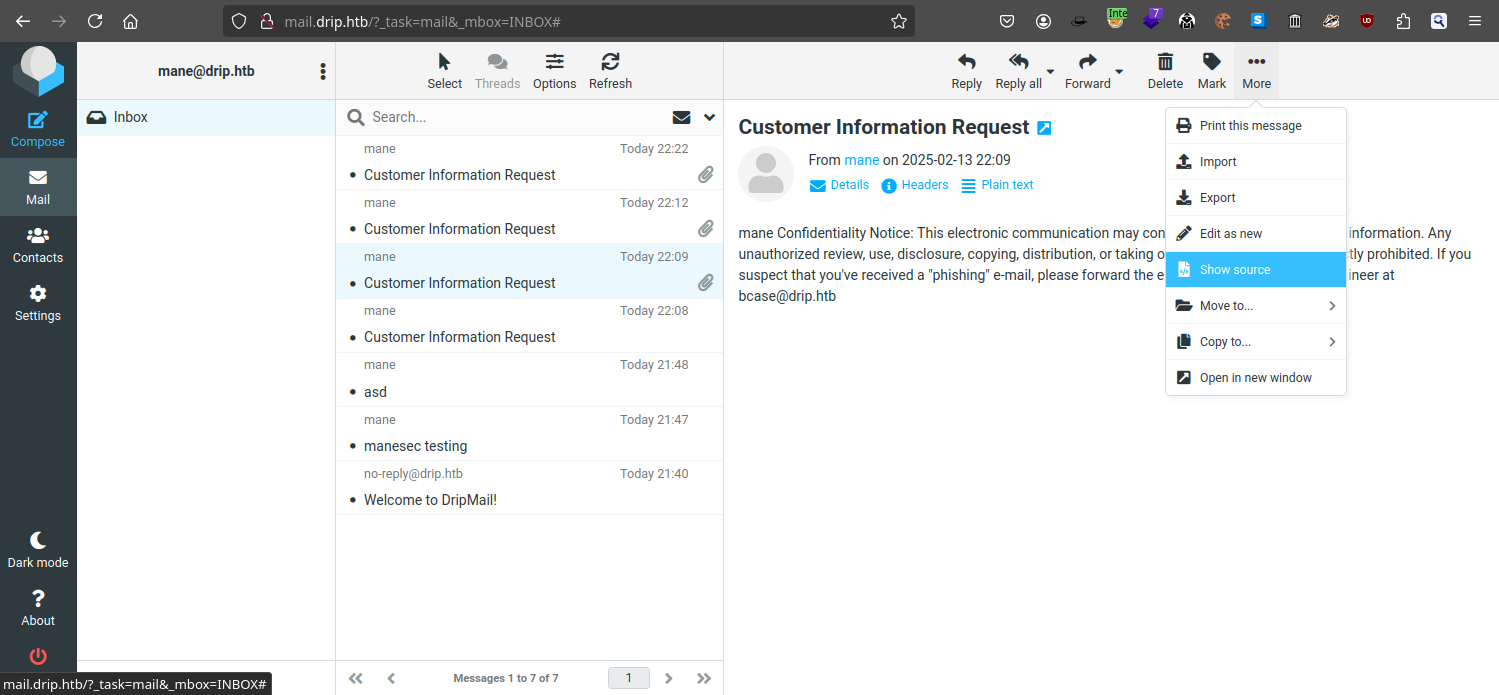Expand search options chevron
The height and width of the screenshot is (695, 1499).
pyautogui.click(x=709, y=117)
